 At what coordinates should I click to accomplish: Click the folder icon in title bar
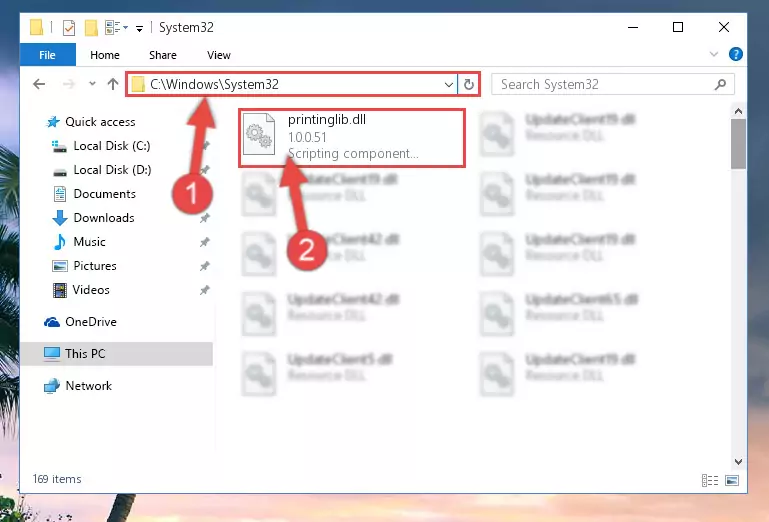pos(37,27)
